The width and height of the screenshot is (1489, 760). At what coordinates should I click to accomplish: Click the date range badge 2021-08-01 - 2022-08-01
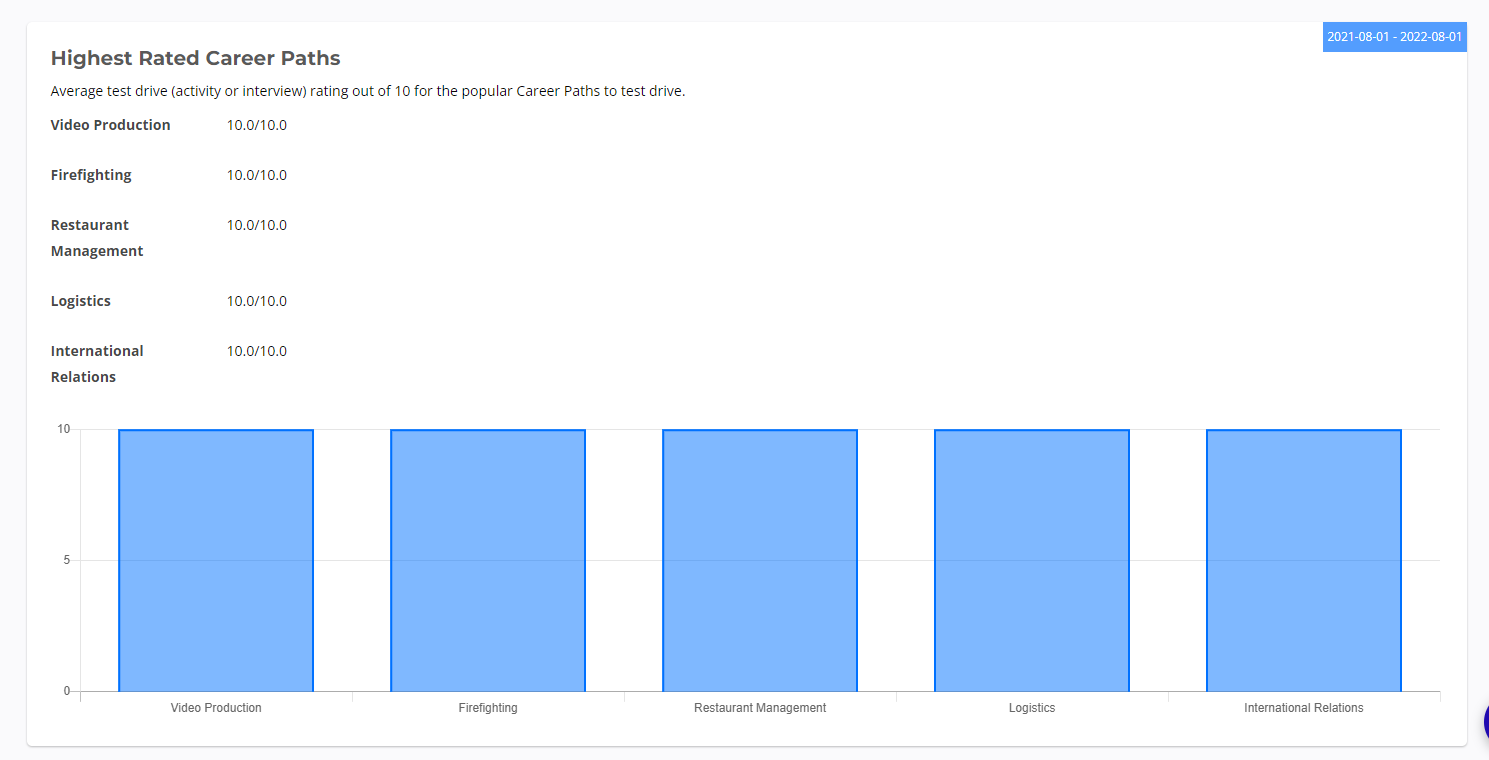[1394, 37]
